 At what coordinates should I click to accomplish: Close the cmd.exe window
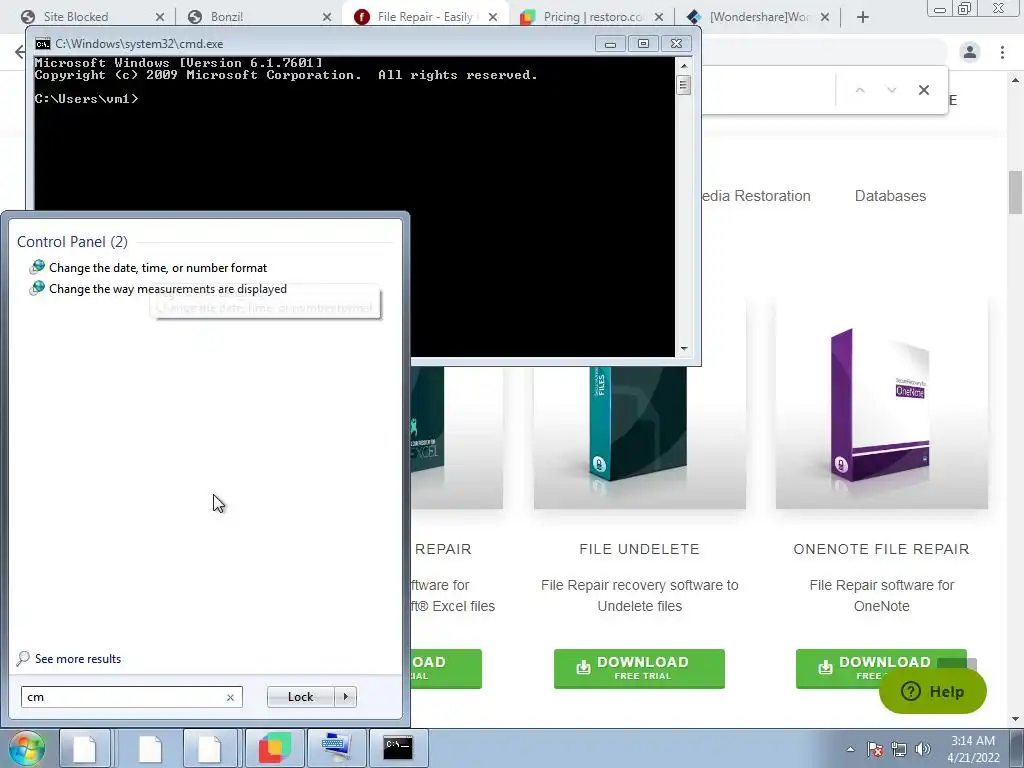click(x=677, y=44)
